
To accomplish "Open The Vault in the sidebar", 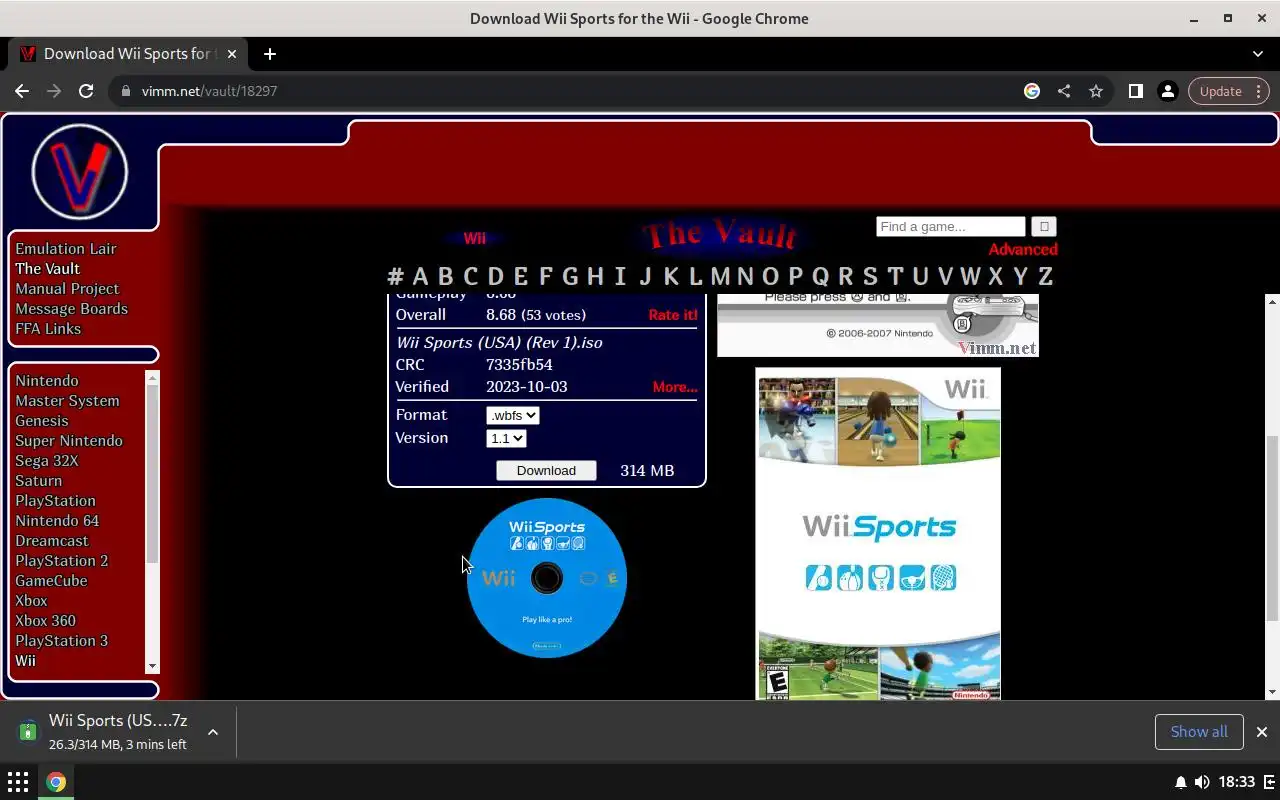I will (47, 269).
